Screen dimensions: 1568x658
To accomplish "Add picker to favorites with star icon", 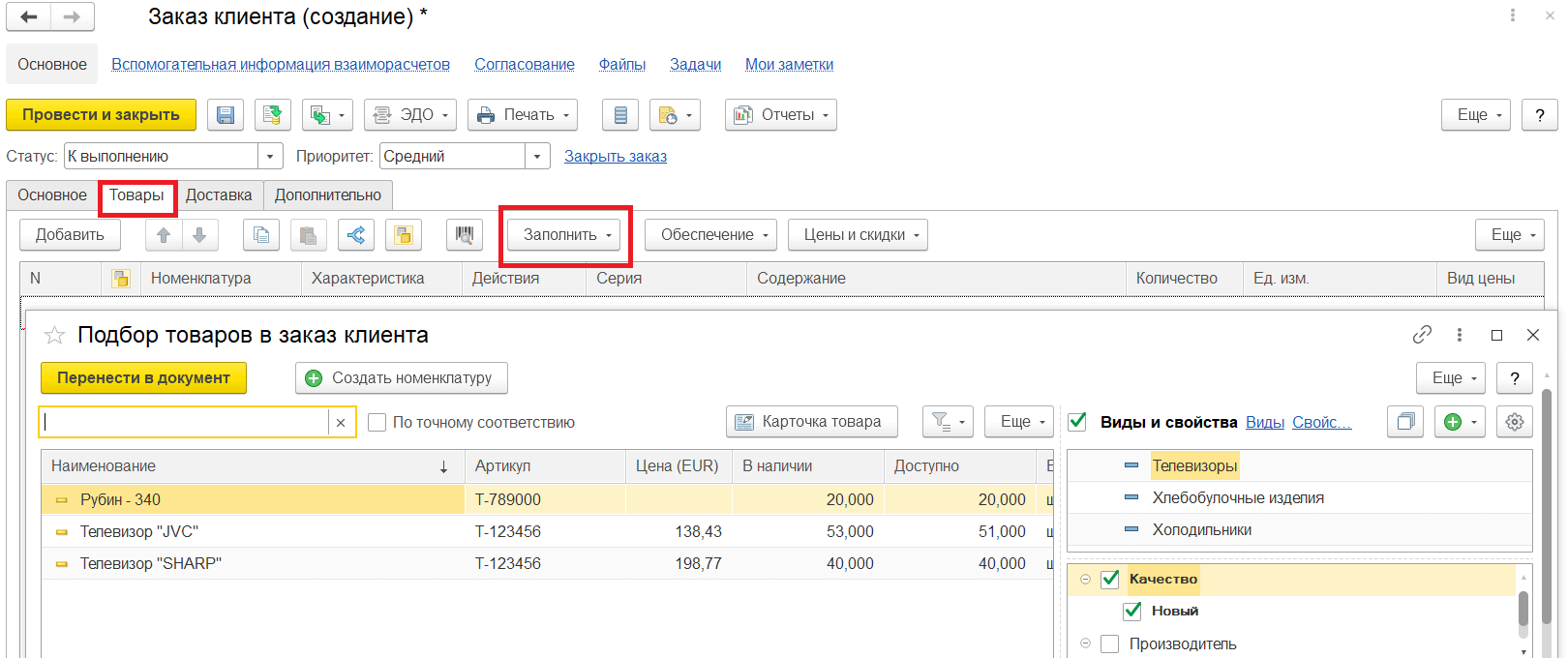I will [x=55, y=336].
